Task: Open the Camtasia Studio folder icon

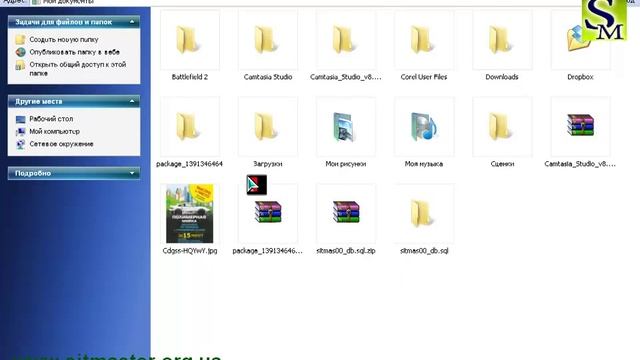Action: click(266, 40)
